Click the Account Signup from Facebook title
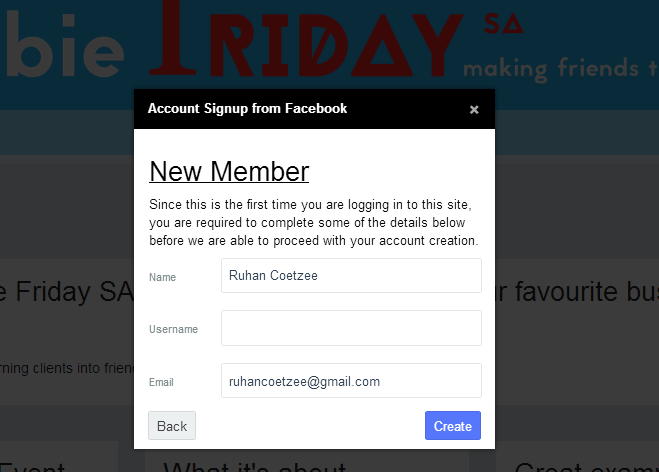Image resolution: width=659 pixels, height=472 pixels. [248, 108]
